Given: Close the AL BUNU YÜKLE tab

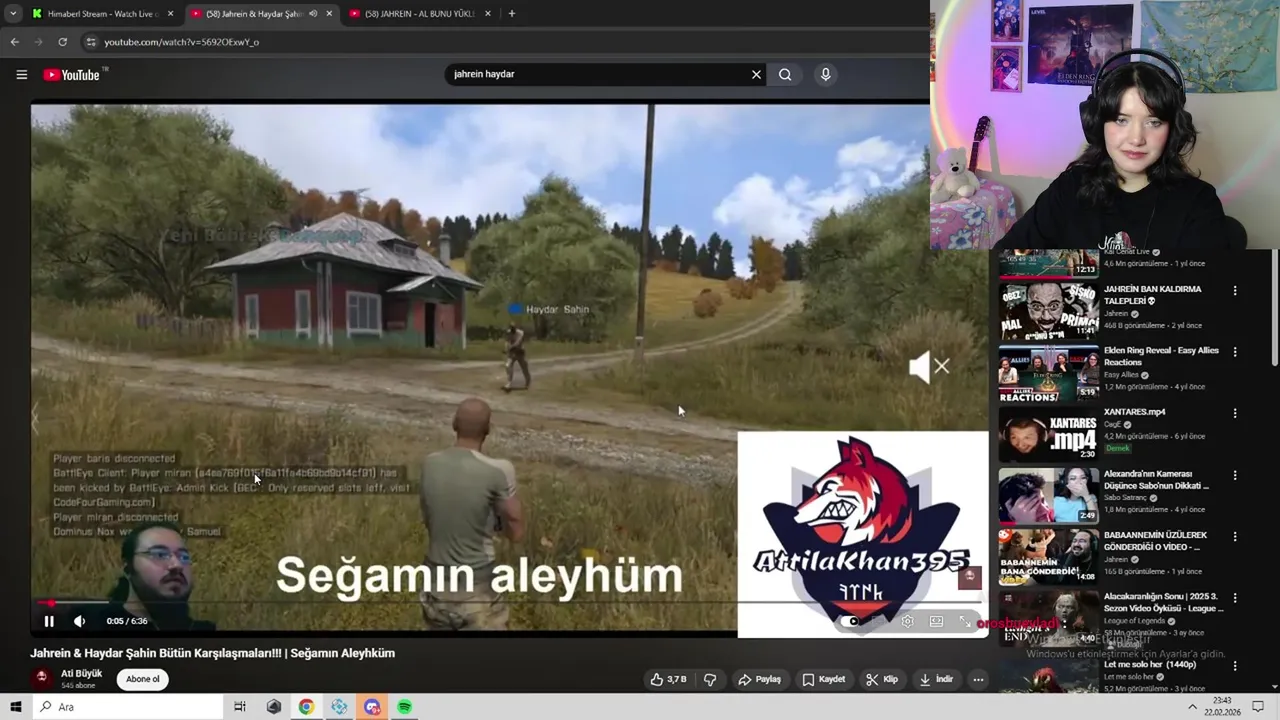Looking at the screenshot, I should [488, 14].
